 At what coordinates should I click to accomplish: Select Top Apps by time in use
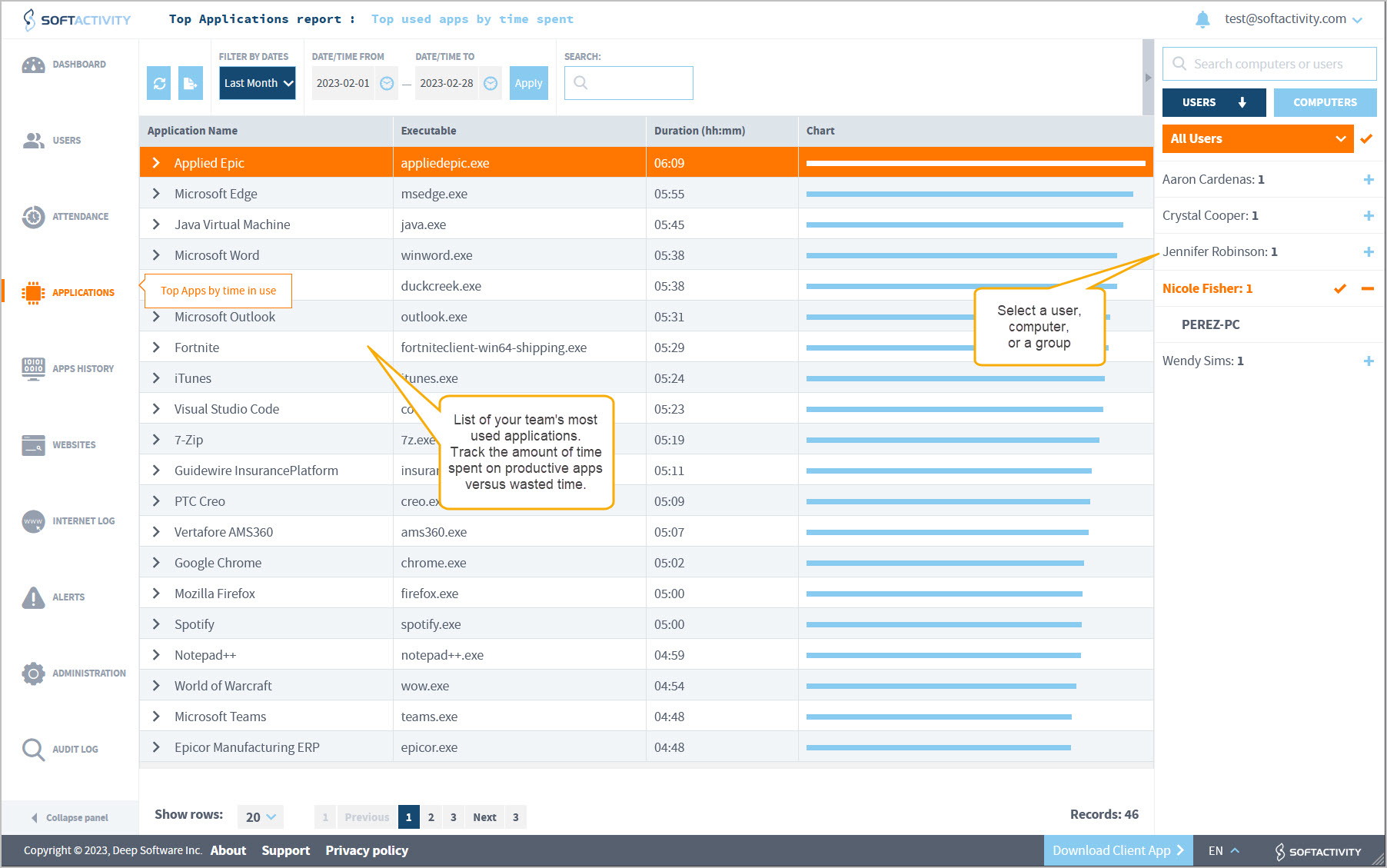[218, 291]
